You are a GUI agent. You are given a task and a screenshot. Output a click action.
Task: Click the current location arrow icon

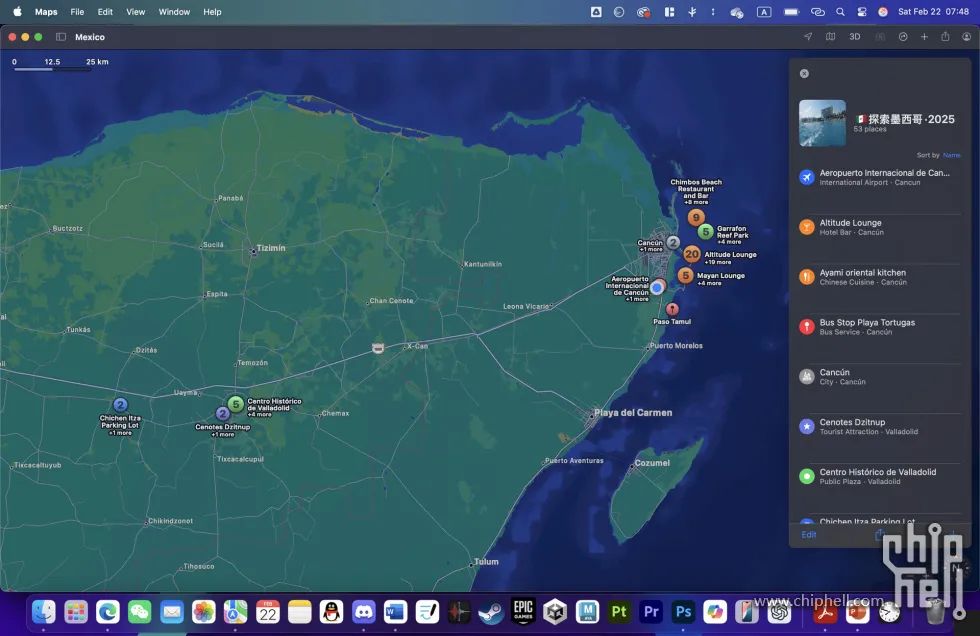(808, 37)
